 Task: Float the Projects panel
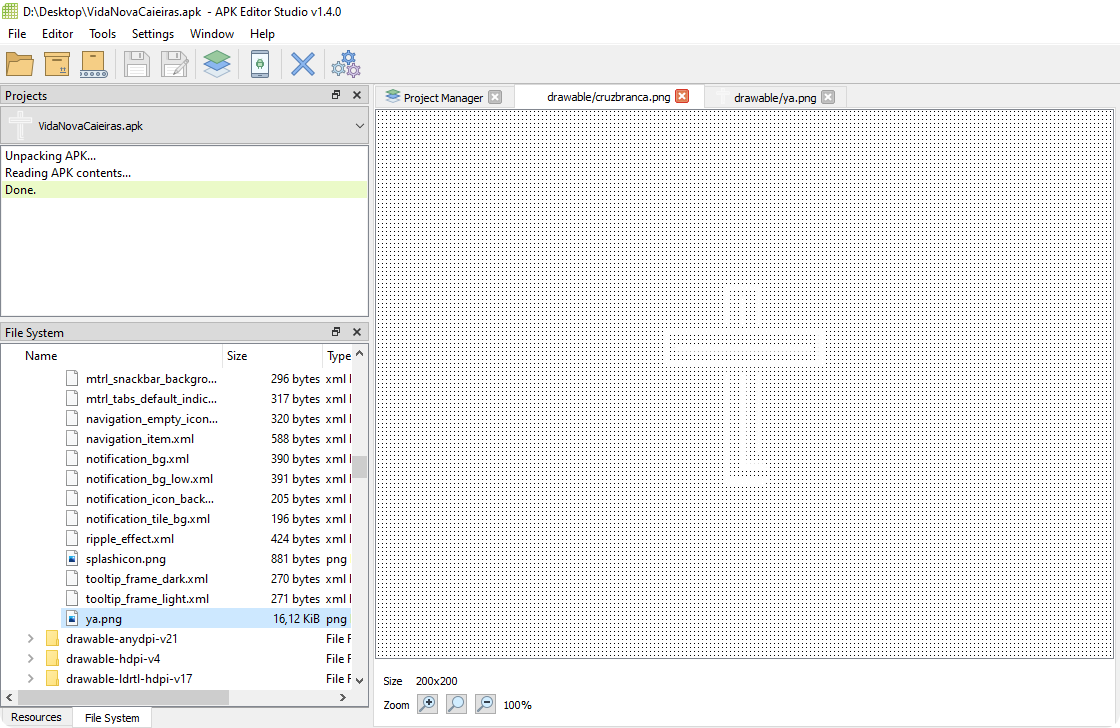point(336,95)
